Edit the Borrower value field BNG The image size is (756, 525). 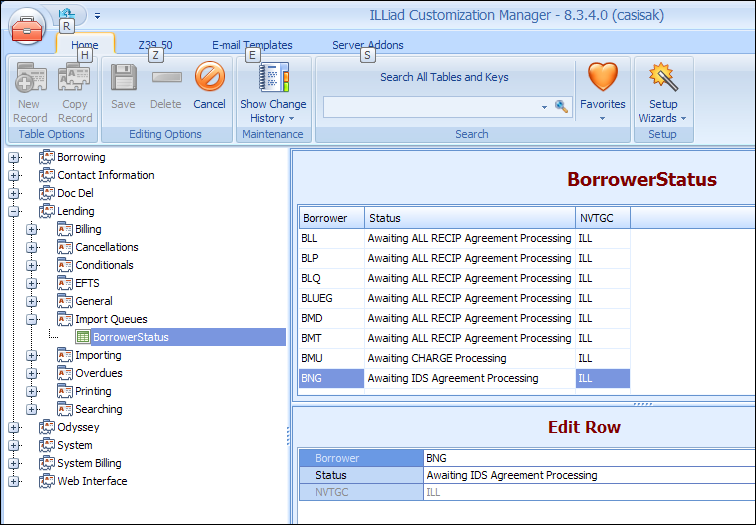click(589, 458)
